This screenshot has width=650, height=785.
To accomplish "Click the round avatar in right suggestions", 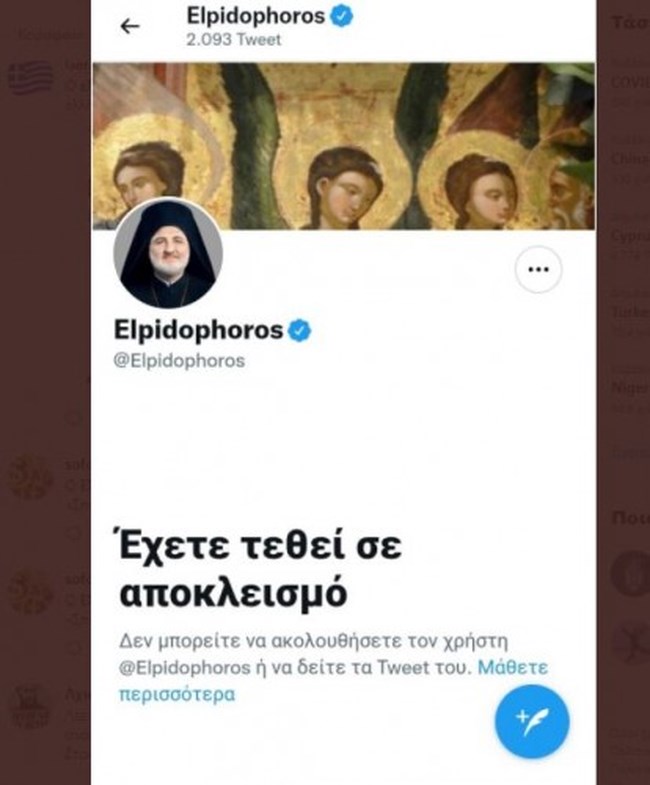I will (x=631, y=574).
